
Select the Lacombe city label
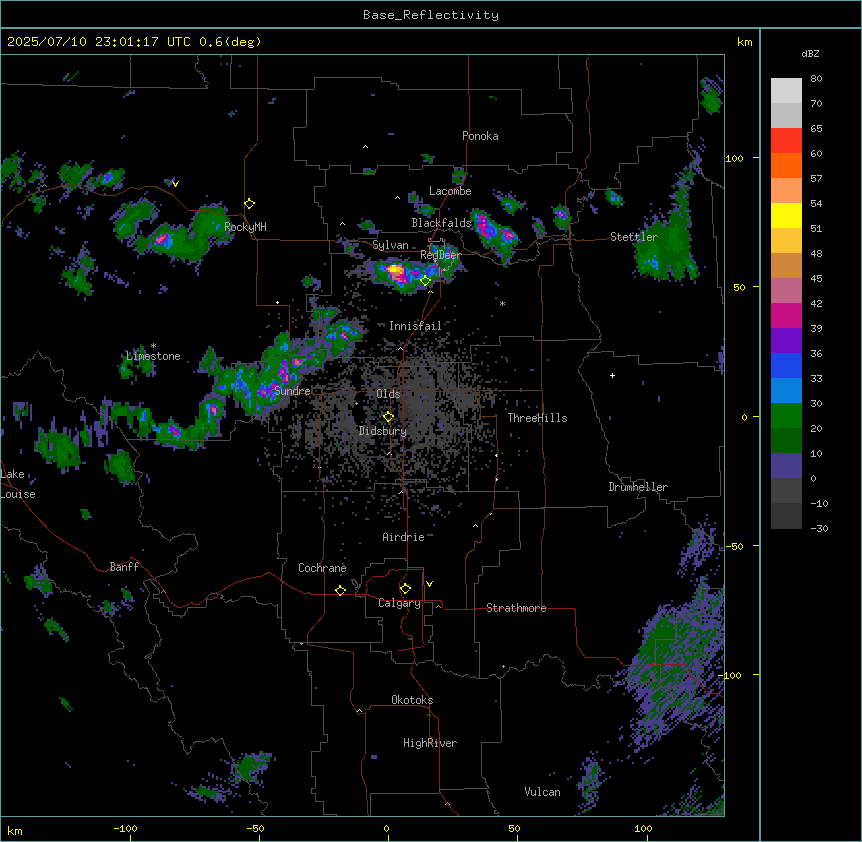450,191
